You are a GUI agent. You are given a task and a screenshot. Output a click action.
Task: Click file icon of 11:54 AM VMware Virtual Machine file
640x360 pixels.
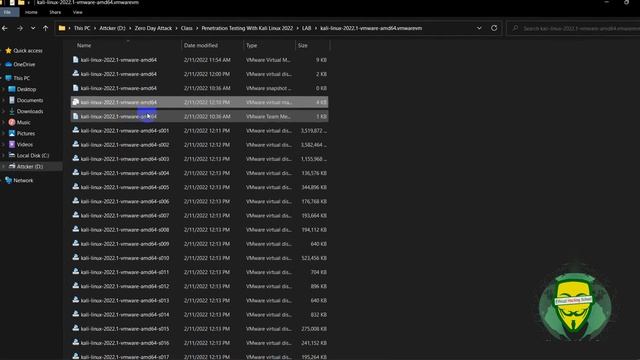pyautogui.click(x=76, y=60)
